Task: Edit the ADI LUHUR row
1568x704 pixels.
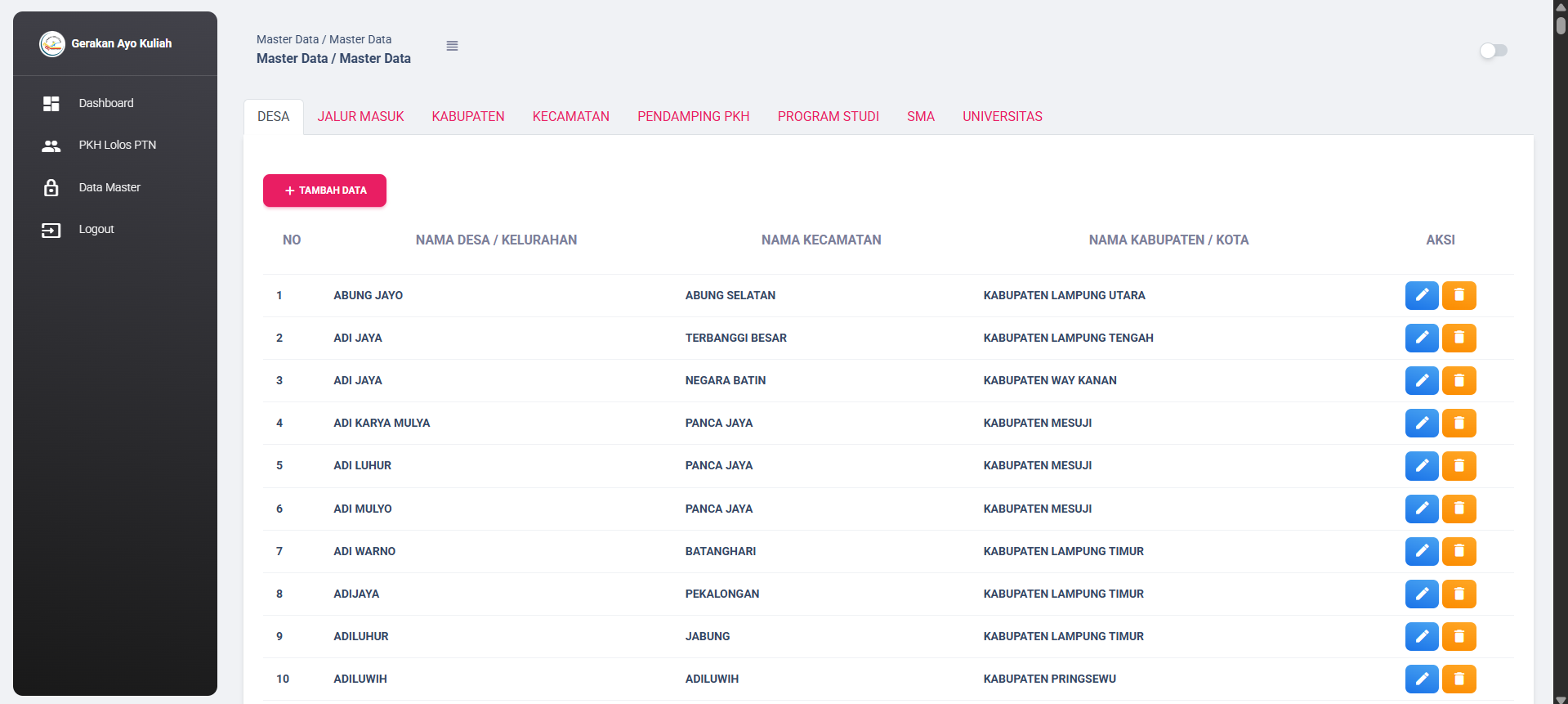Action: (x=1422, y=465)
